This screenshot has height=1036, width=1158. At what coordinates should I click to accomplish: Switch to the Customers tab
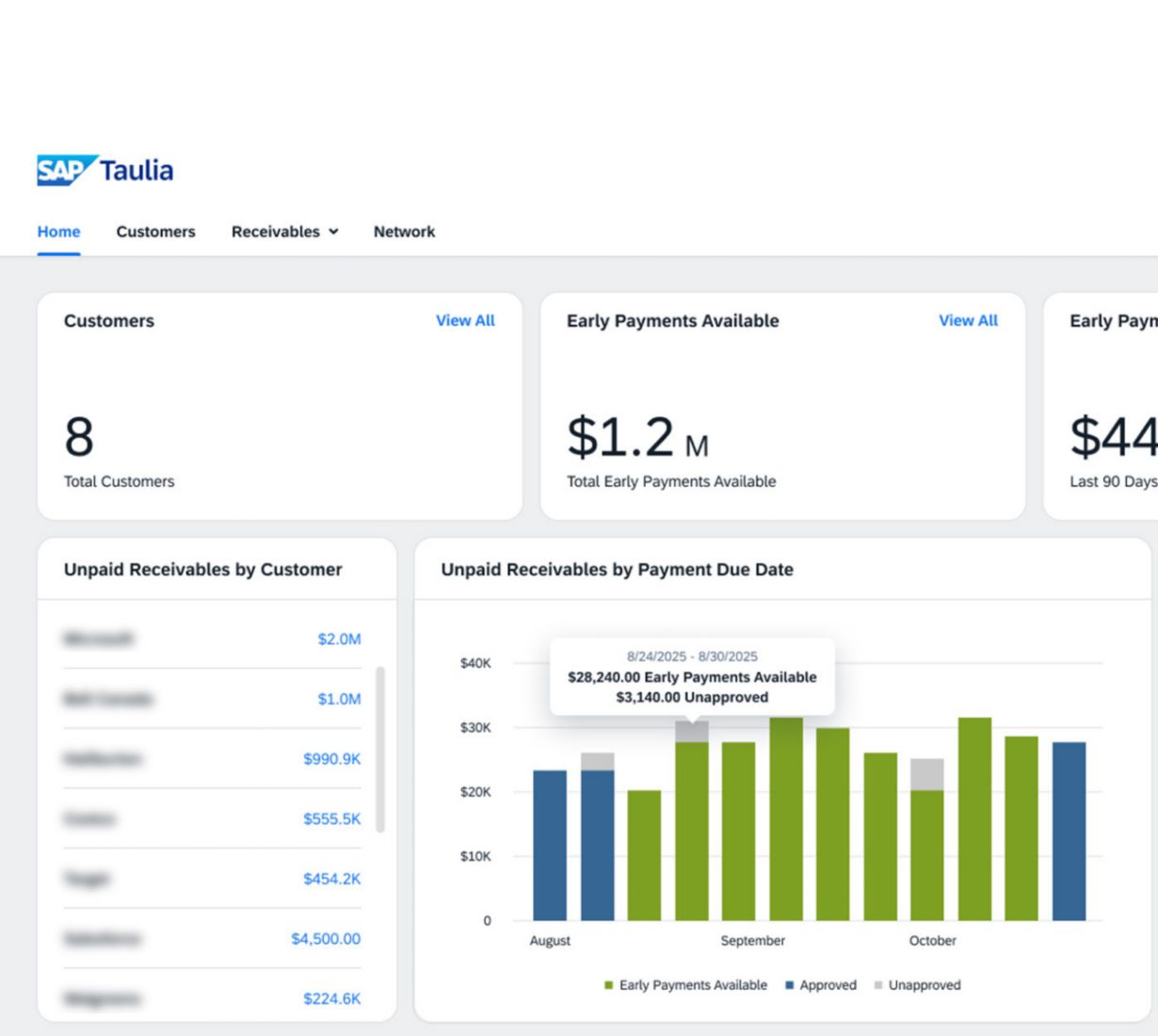point(156,232)
